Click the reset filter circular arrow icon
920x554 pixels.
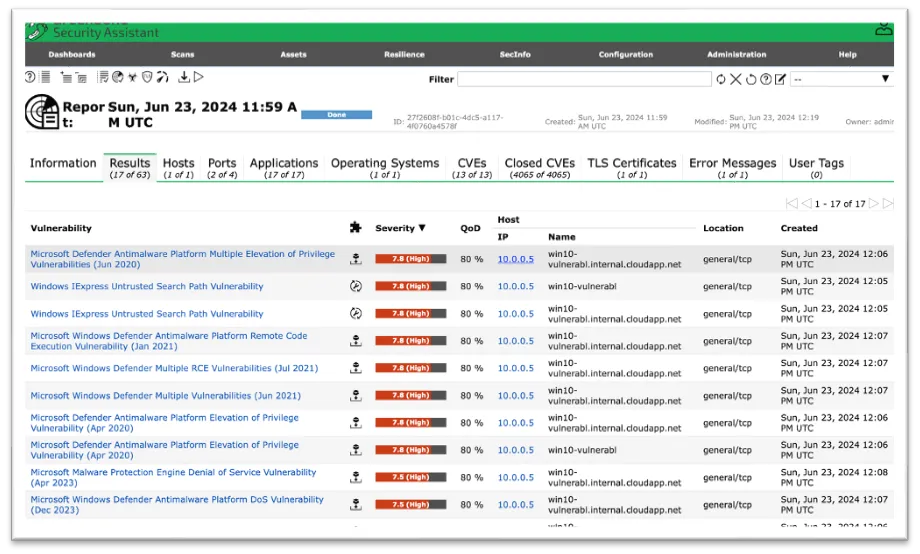point(750,79)
